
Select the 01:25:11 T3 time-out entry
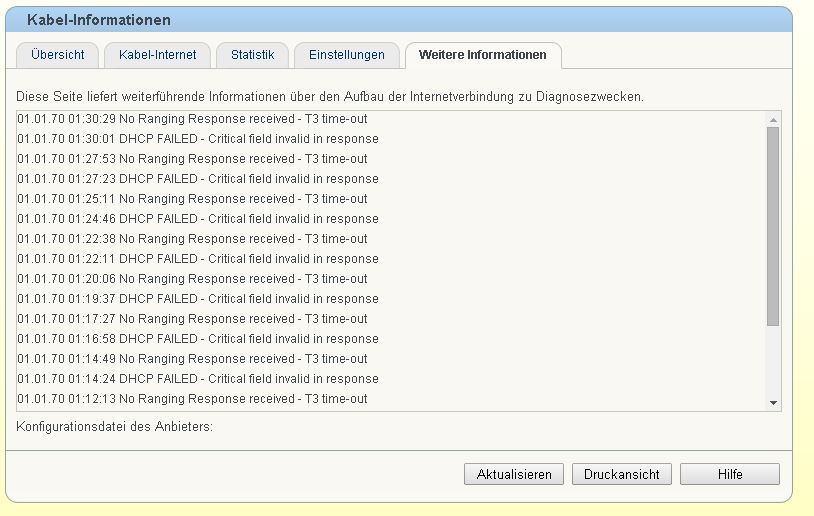[x=192, y=199]
